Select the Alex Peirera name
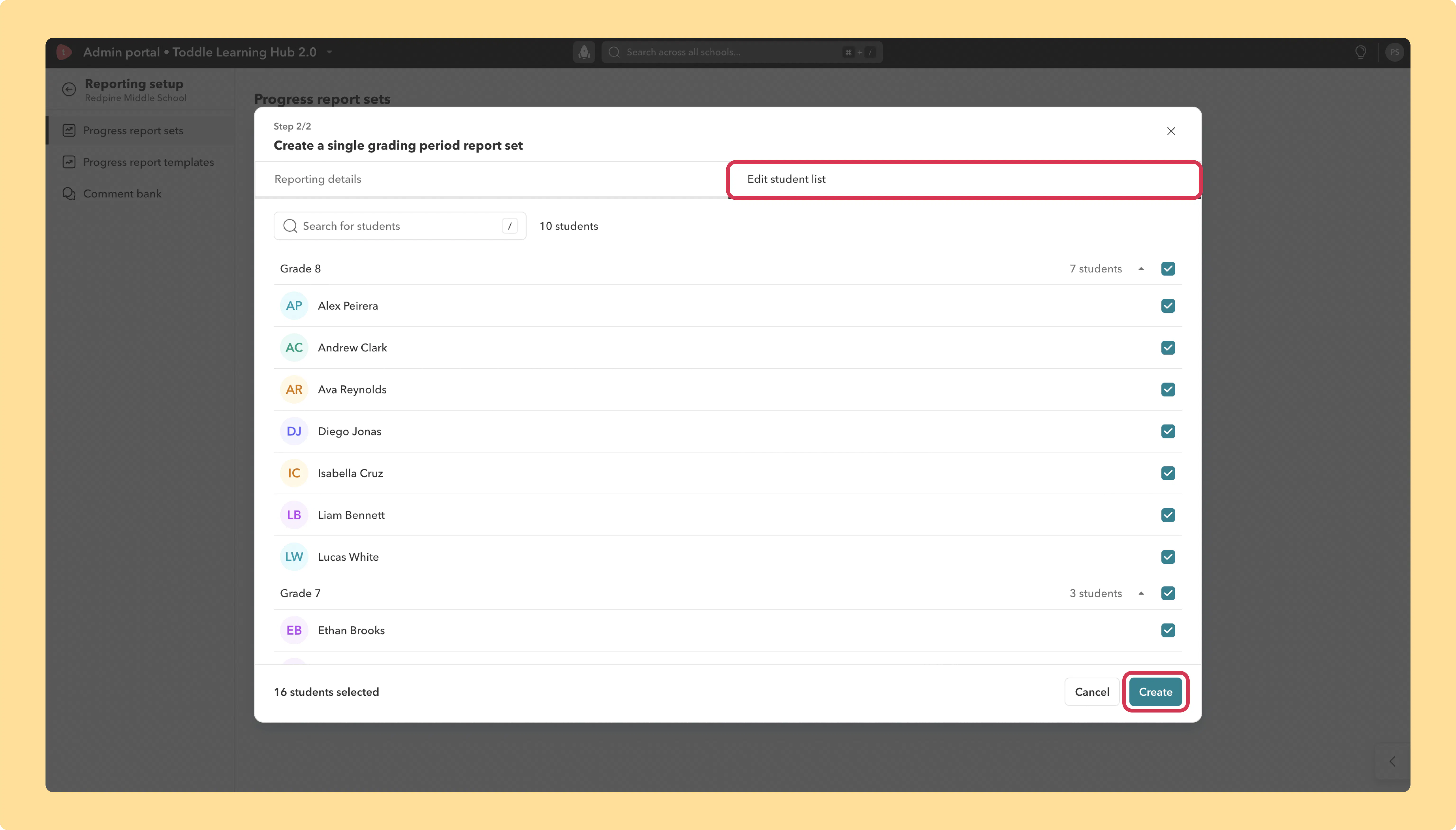1456x830 pixels. click(348, 306)
